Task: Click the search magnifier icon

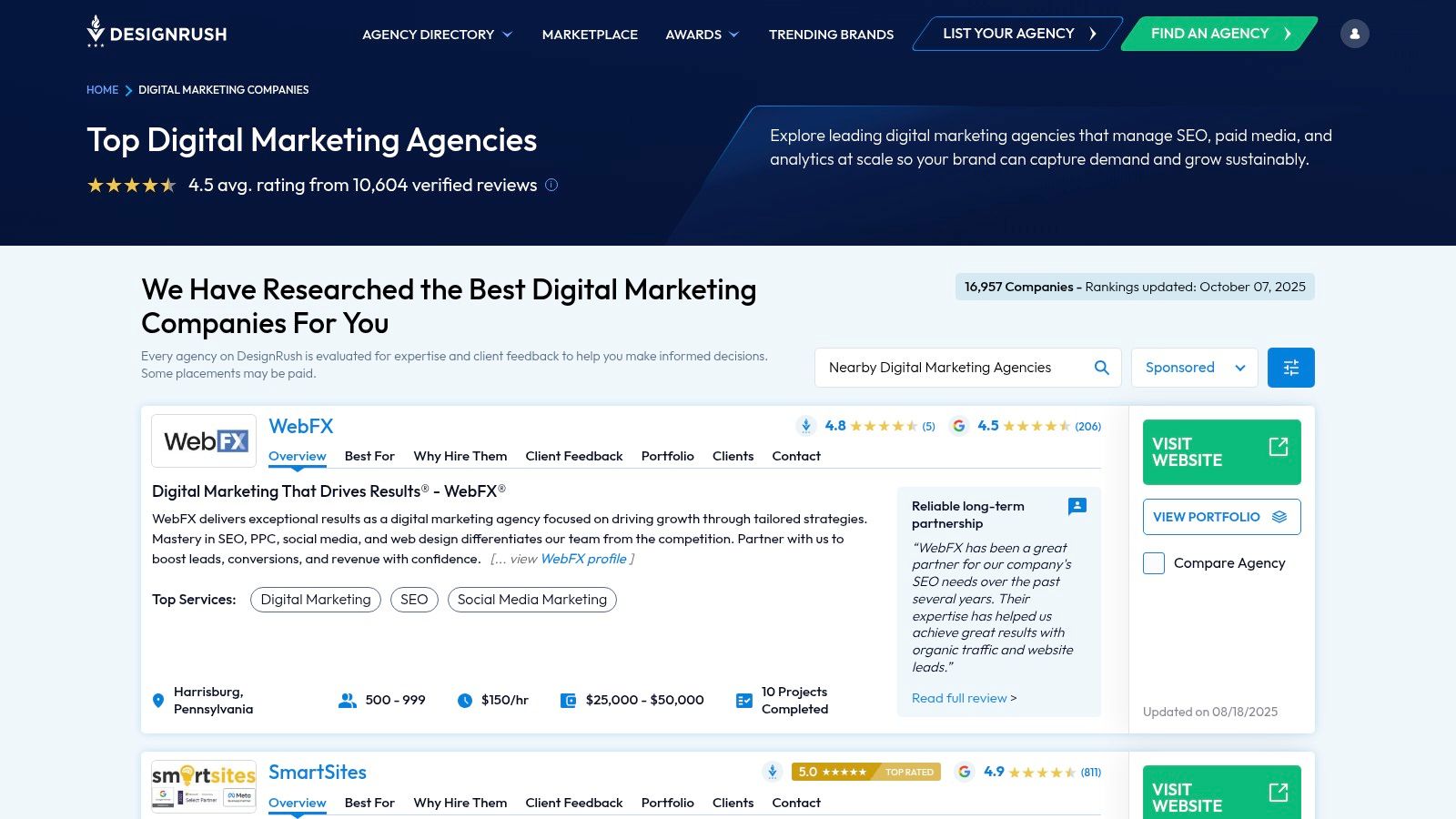Action: click(1101, 368)
